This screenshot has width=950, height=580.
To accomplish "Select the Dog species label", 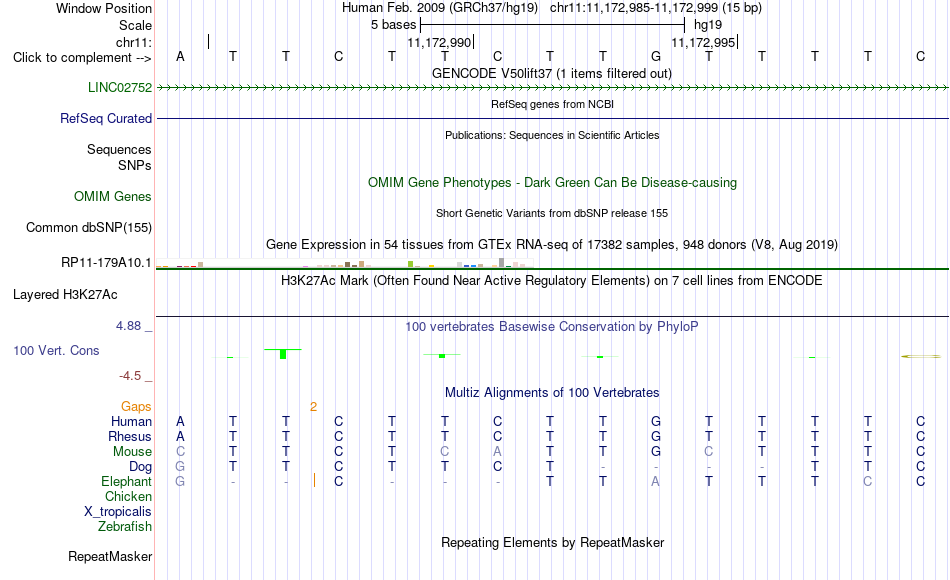I will tap(141, 467).
